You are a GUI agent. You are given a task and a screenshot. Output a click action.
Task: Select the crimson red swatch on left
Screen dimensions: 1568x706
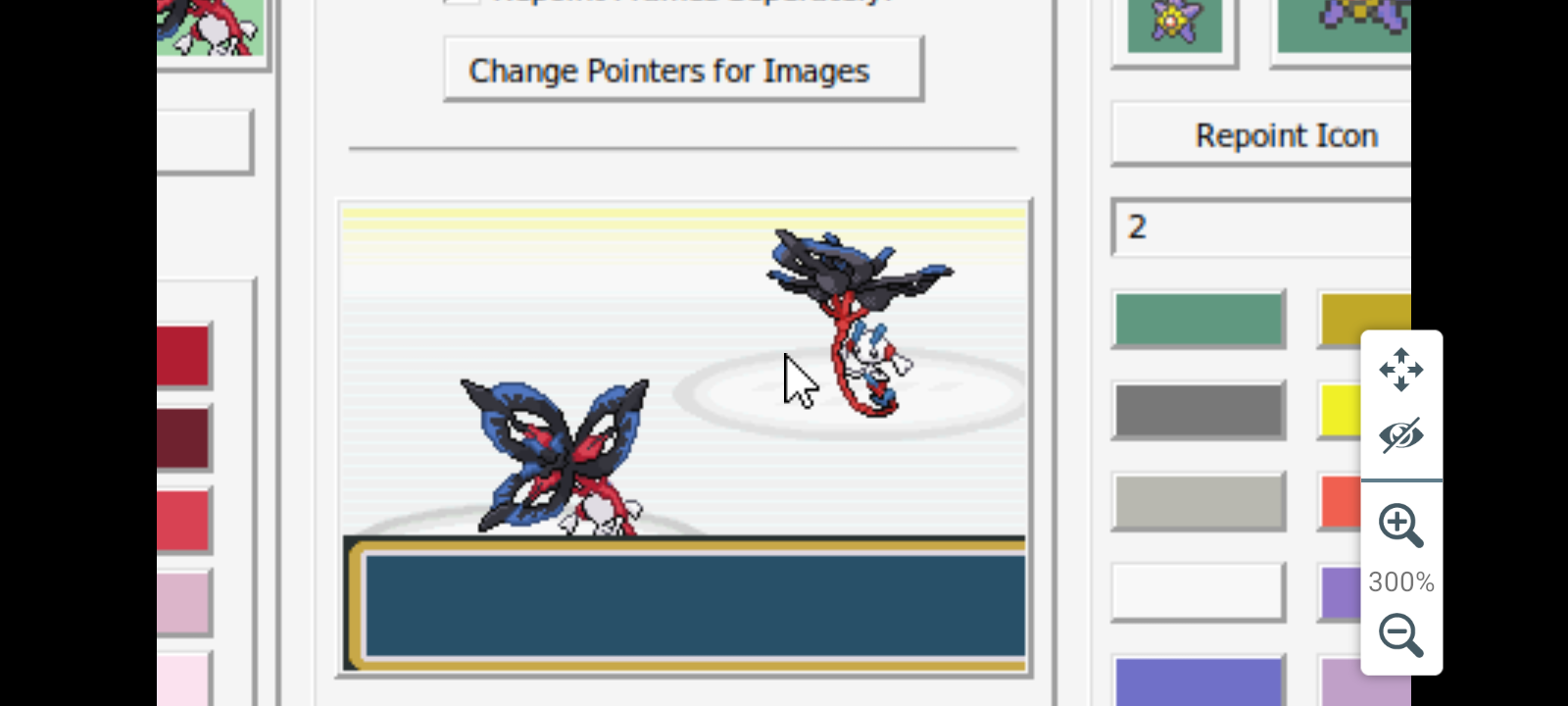pos(183,355)
